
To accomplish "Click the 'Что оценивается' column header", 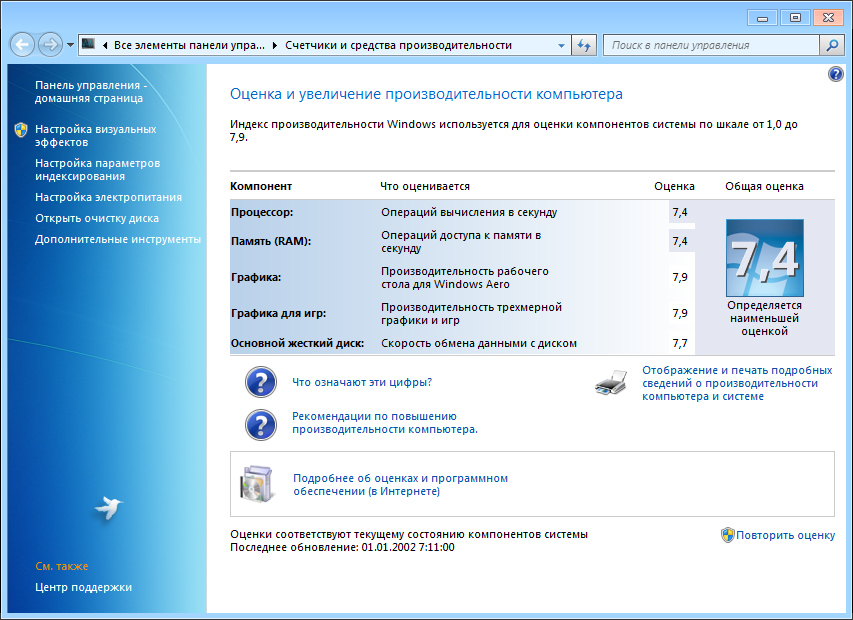I will (425, 187).
